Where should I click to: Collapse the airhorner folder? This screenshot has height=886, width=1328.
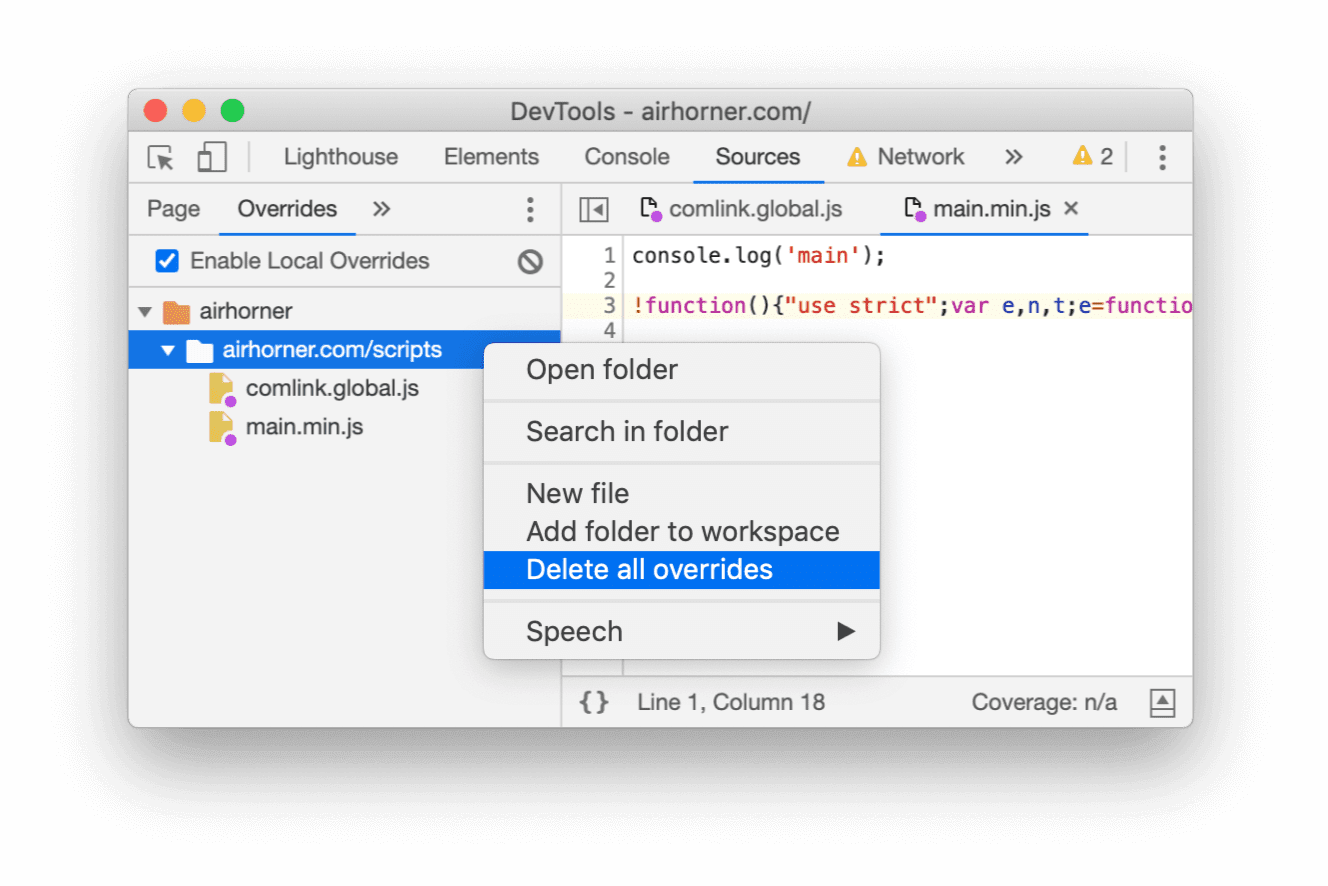coord(144,311)
